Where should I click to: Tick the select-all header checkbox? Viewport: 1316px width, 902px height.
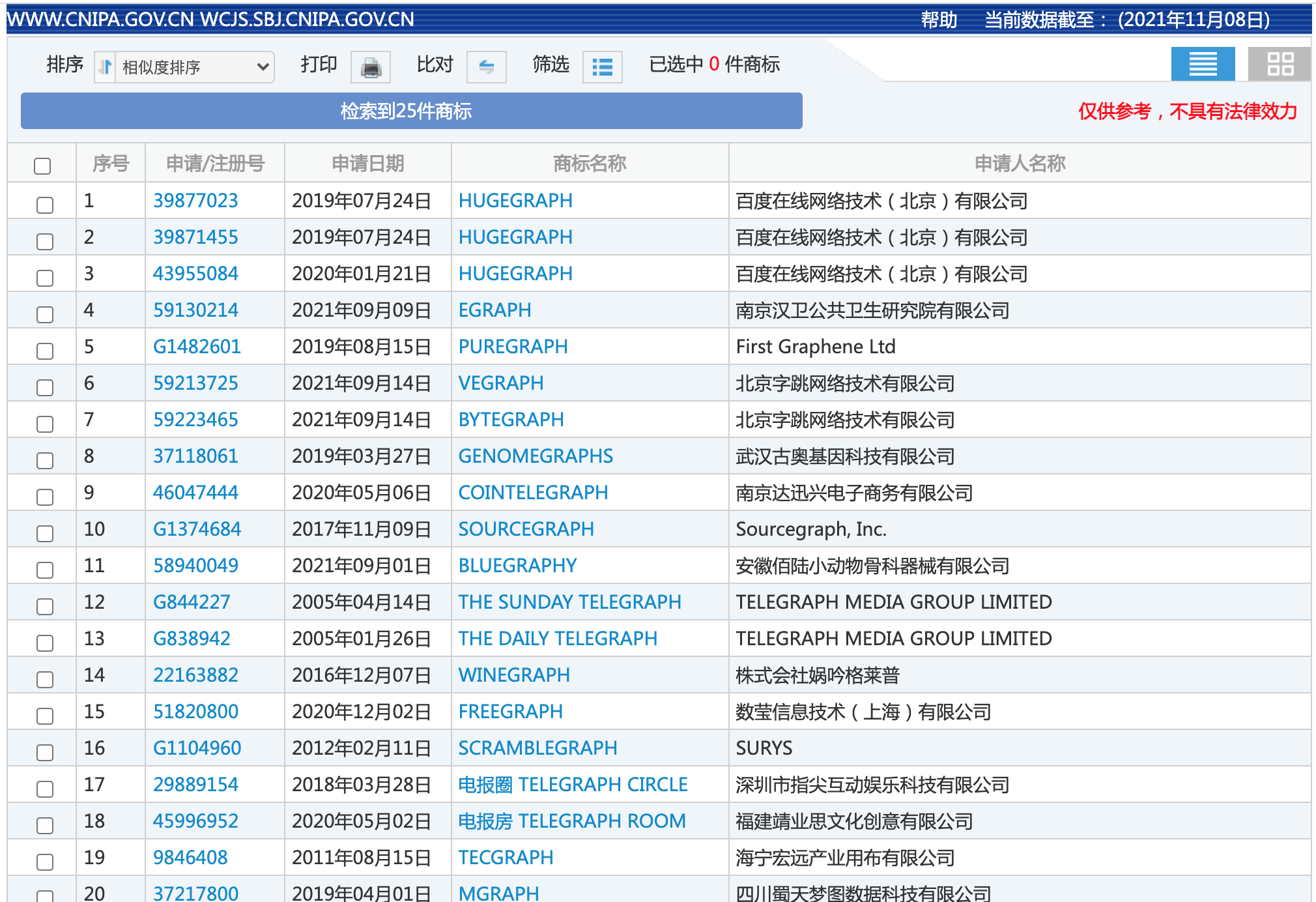(x=42, y=166)
